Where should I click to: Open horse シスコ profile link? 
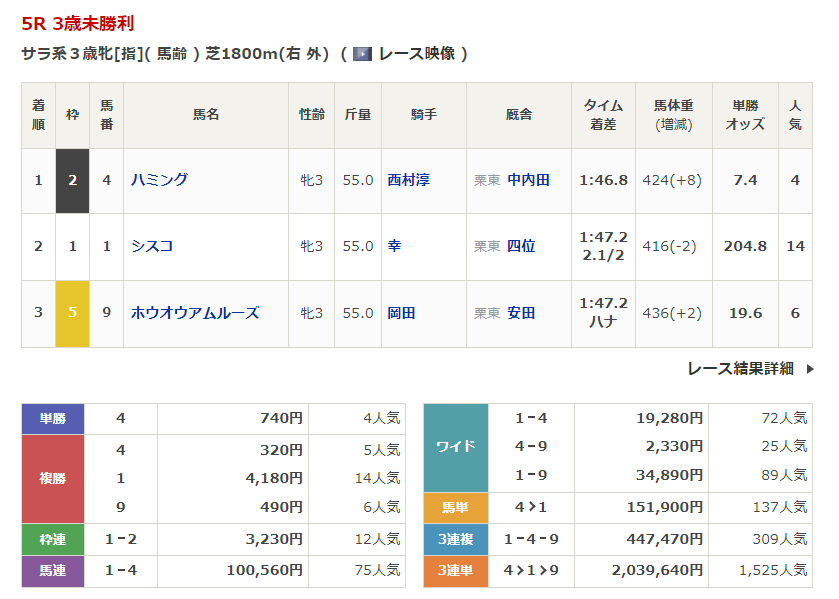coord(152,245)
